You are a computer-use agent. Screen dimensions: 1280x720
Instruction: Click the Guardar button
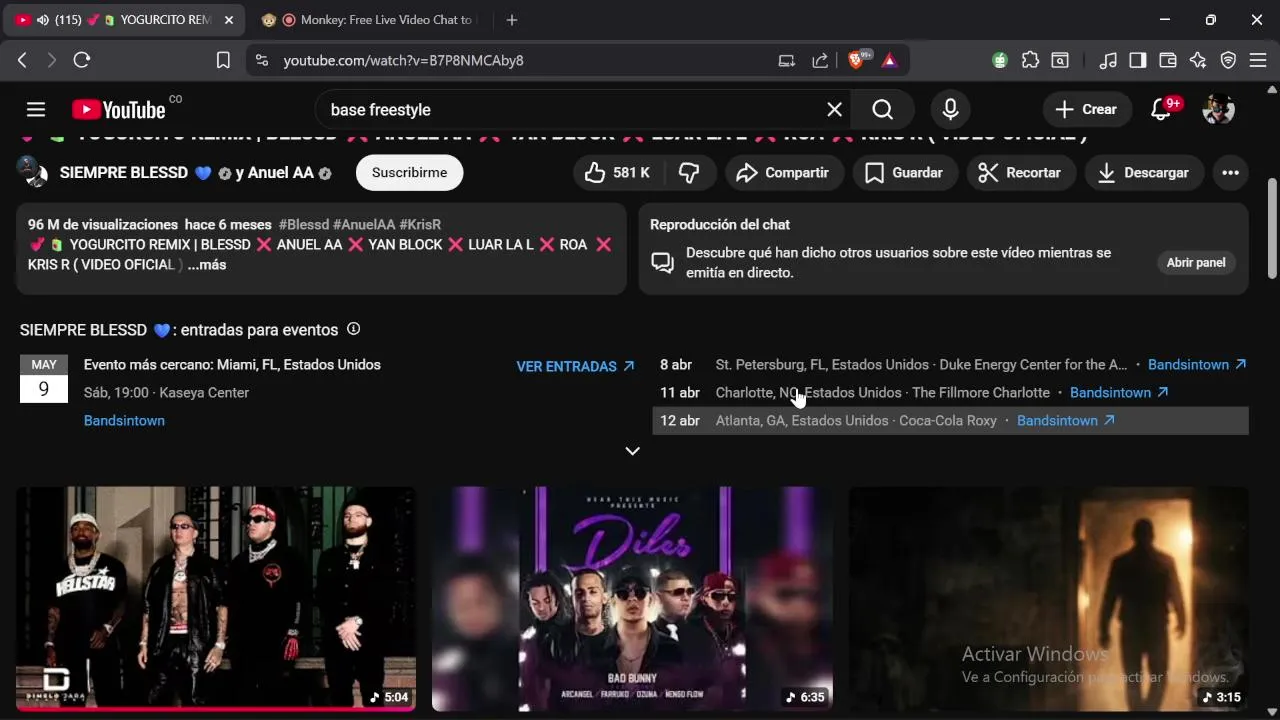click(904, 173)
